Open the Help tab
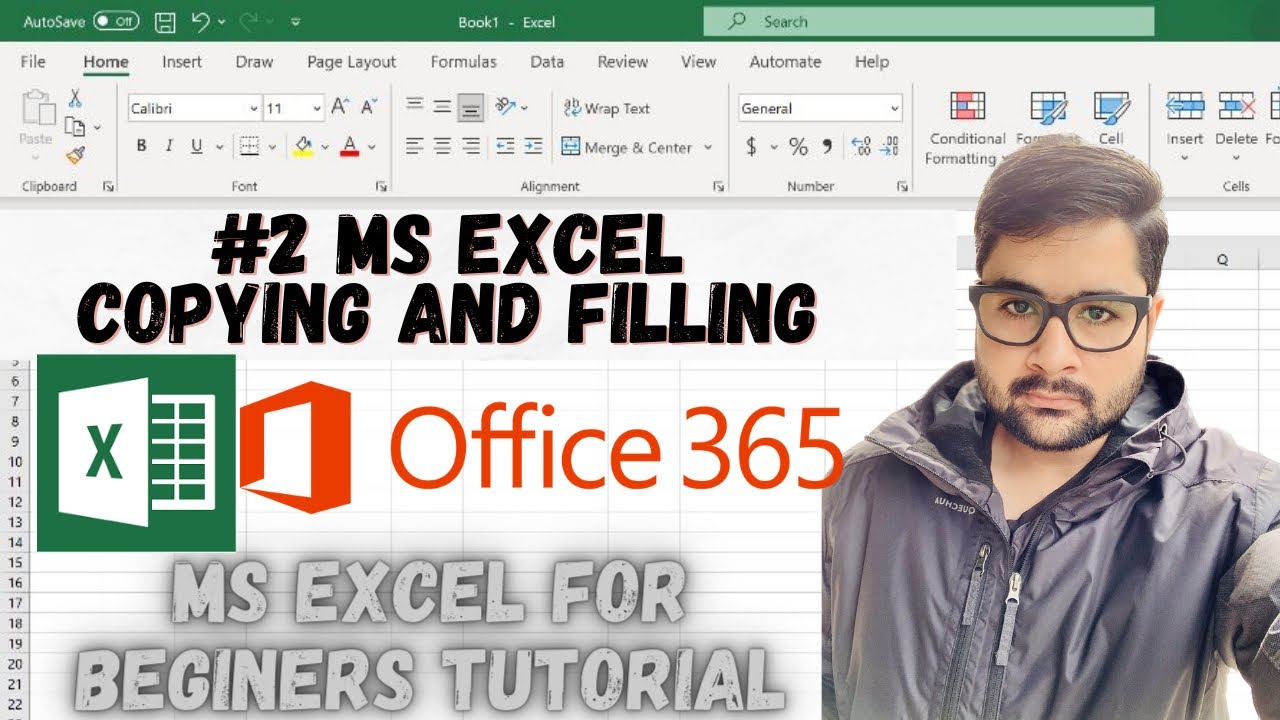The image size is (1280, 720). 872,62
